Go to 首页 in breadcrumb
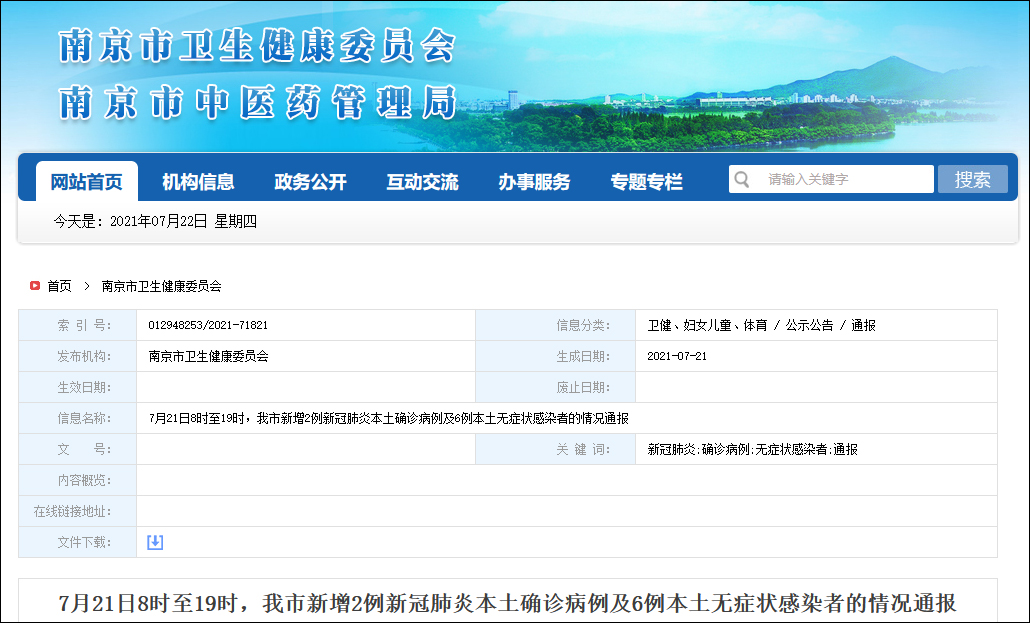 (59, 286)
